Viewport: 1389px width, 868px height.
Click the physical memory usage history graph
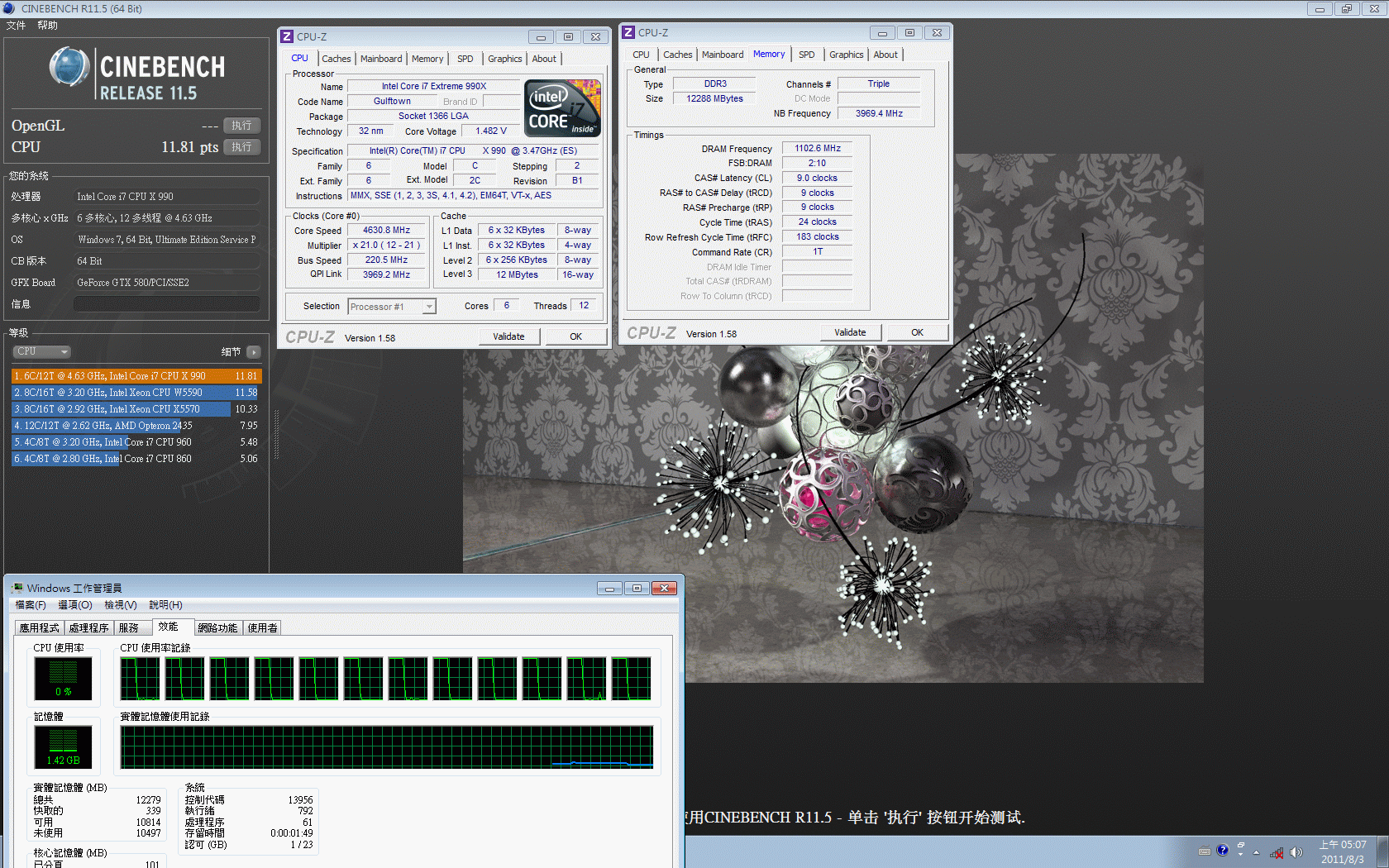pos(387,747)
